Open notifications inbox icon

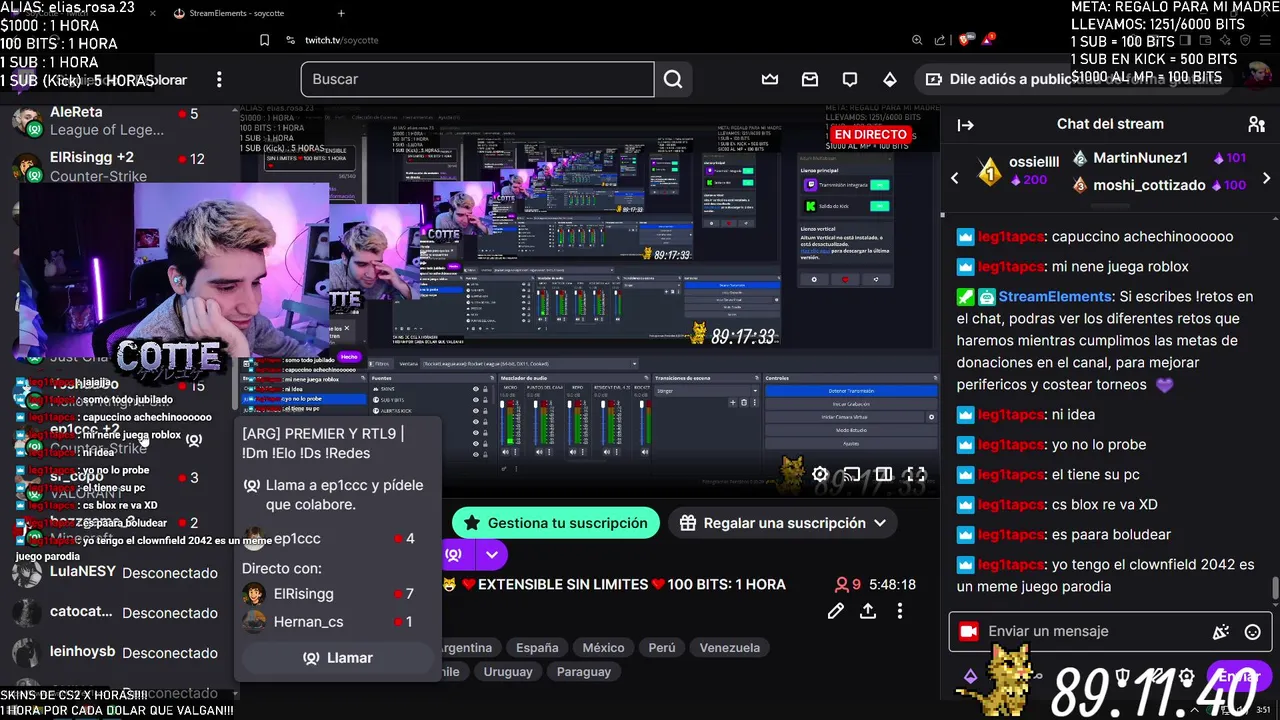[x=810, y=79]
